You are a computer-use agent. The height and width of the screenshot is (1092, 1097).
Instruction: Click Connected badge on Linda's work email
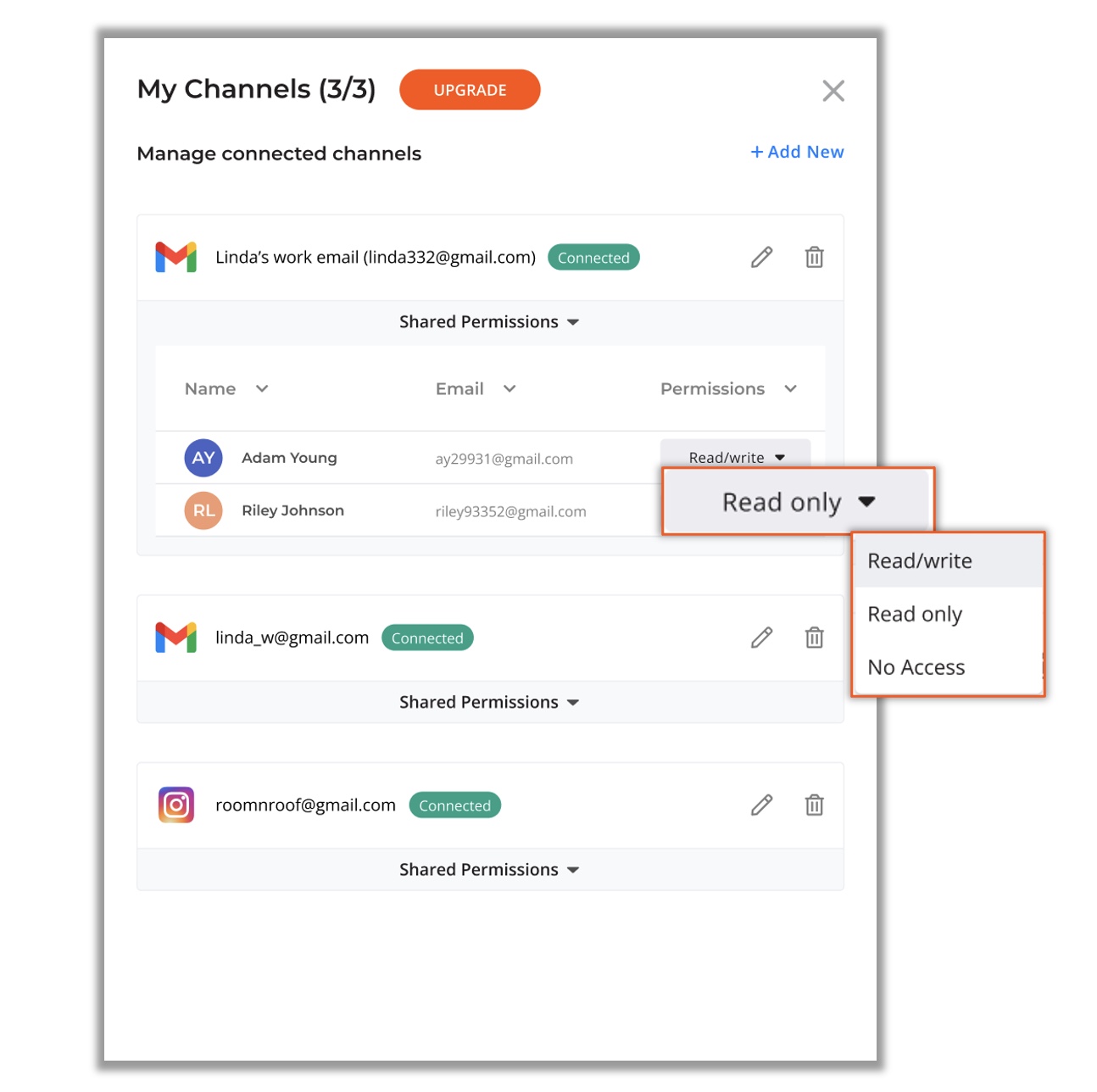coord(593,258)
